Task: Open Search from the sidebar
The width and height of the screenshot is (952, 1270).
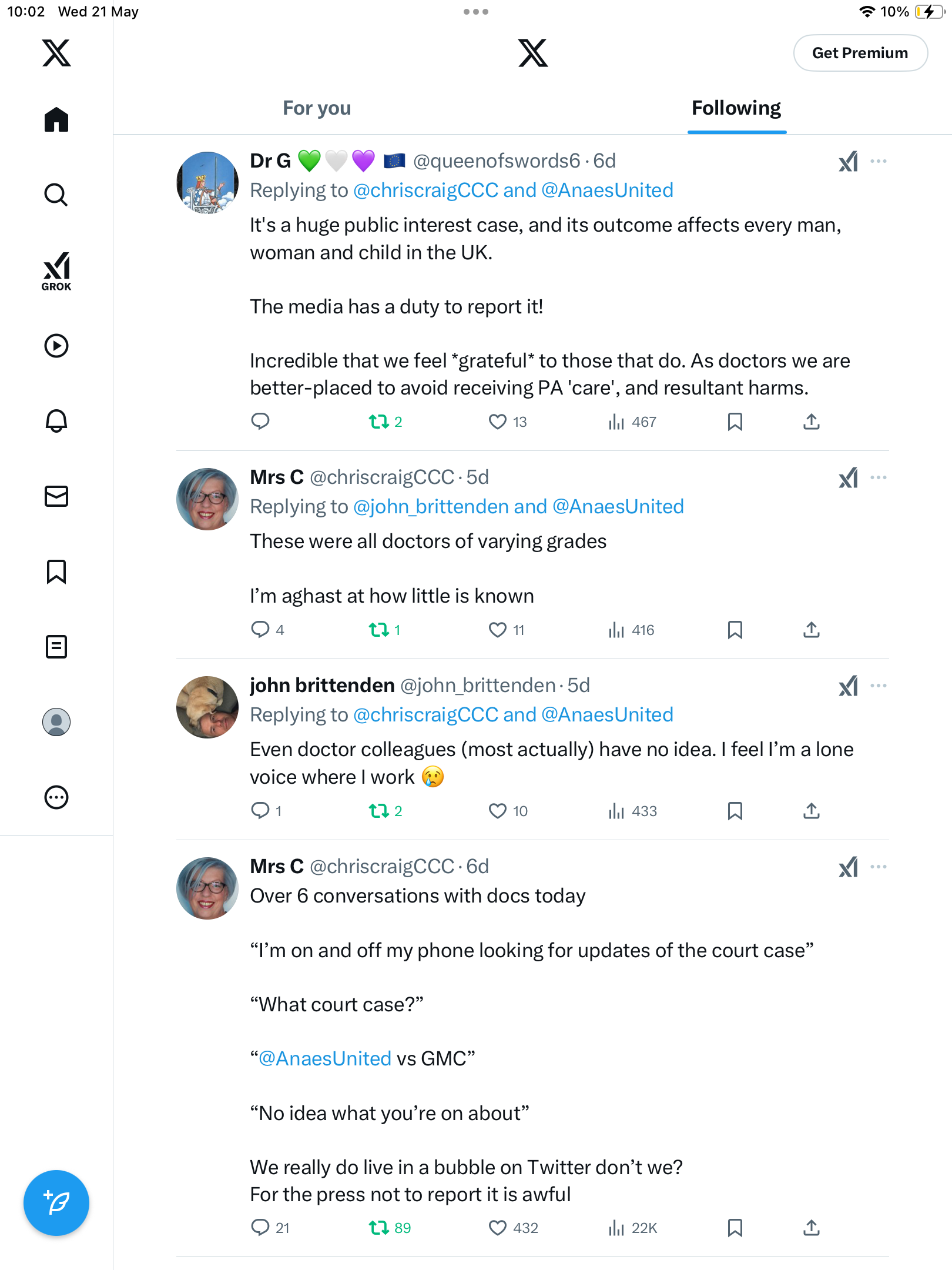Action: 56,195
